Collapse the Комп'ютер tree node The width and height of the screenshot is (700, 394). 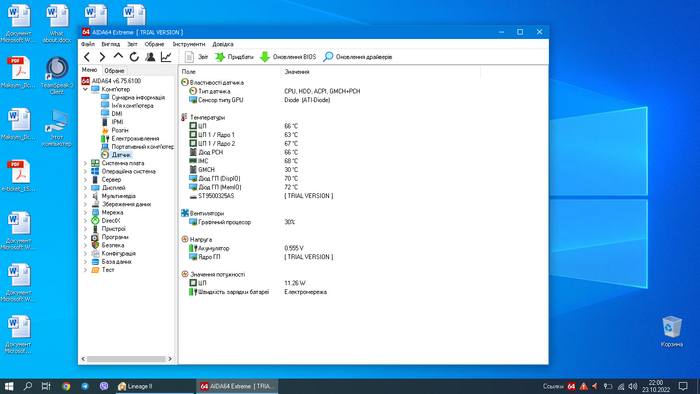pos(85,89)
